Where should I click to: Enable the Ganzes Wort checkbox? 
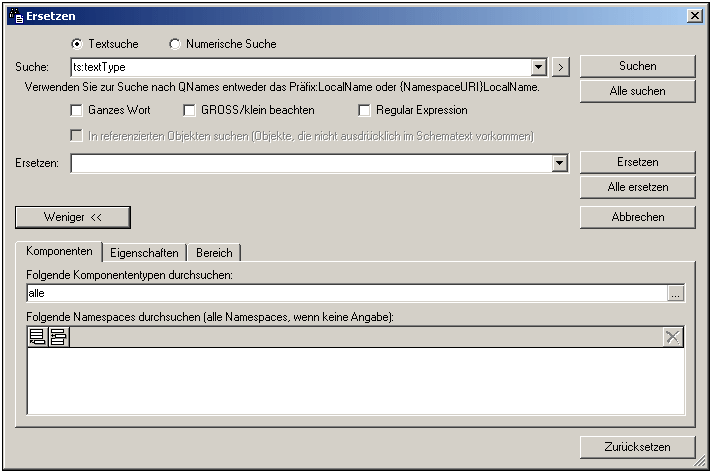tap(76, 110)
